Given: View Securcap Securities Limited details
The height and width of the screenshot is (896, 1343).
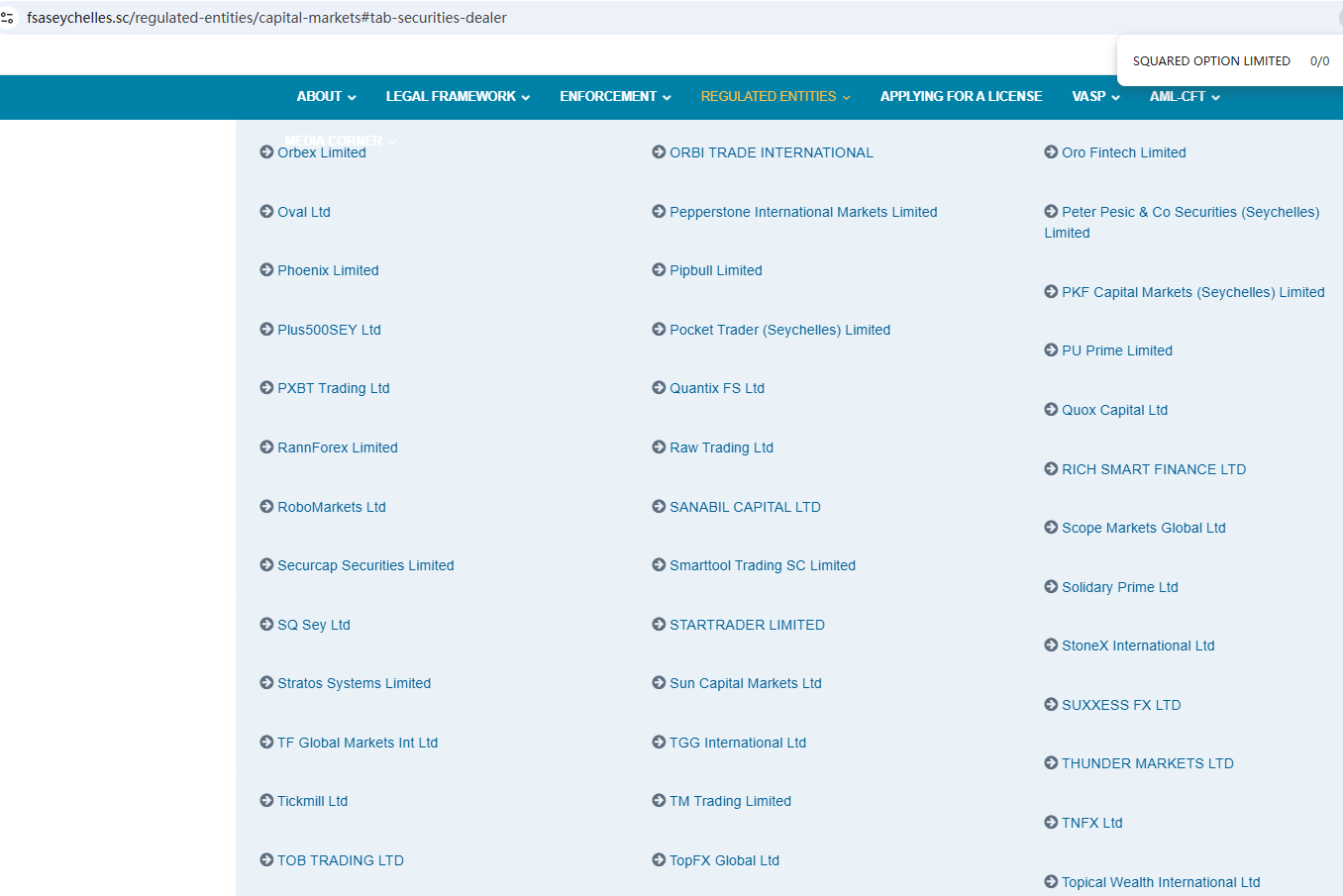Looking at the screenshot, I should point(365,565).
